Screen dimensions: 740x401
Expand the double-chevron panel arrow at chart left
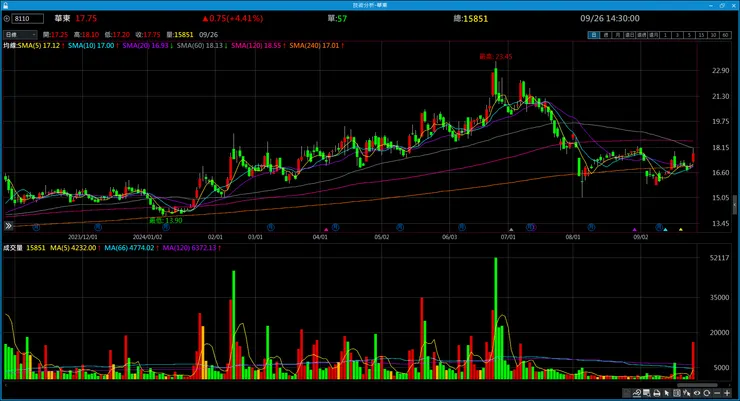click(8, 226)
